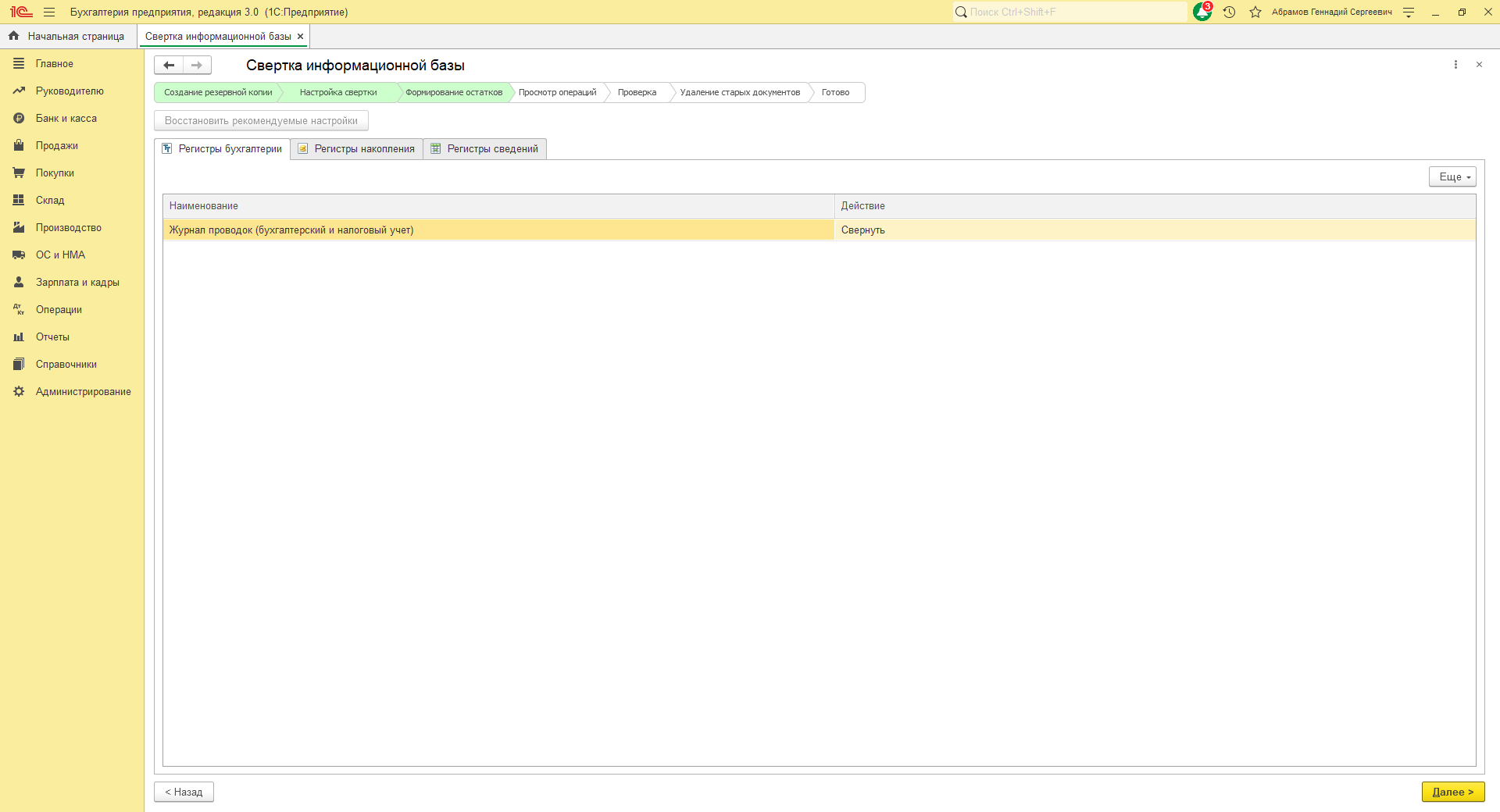Open the favorites star icon

[1255, 12]
